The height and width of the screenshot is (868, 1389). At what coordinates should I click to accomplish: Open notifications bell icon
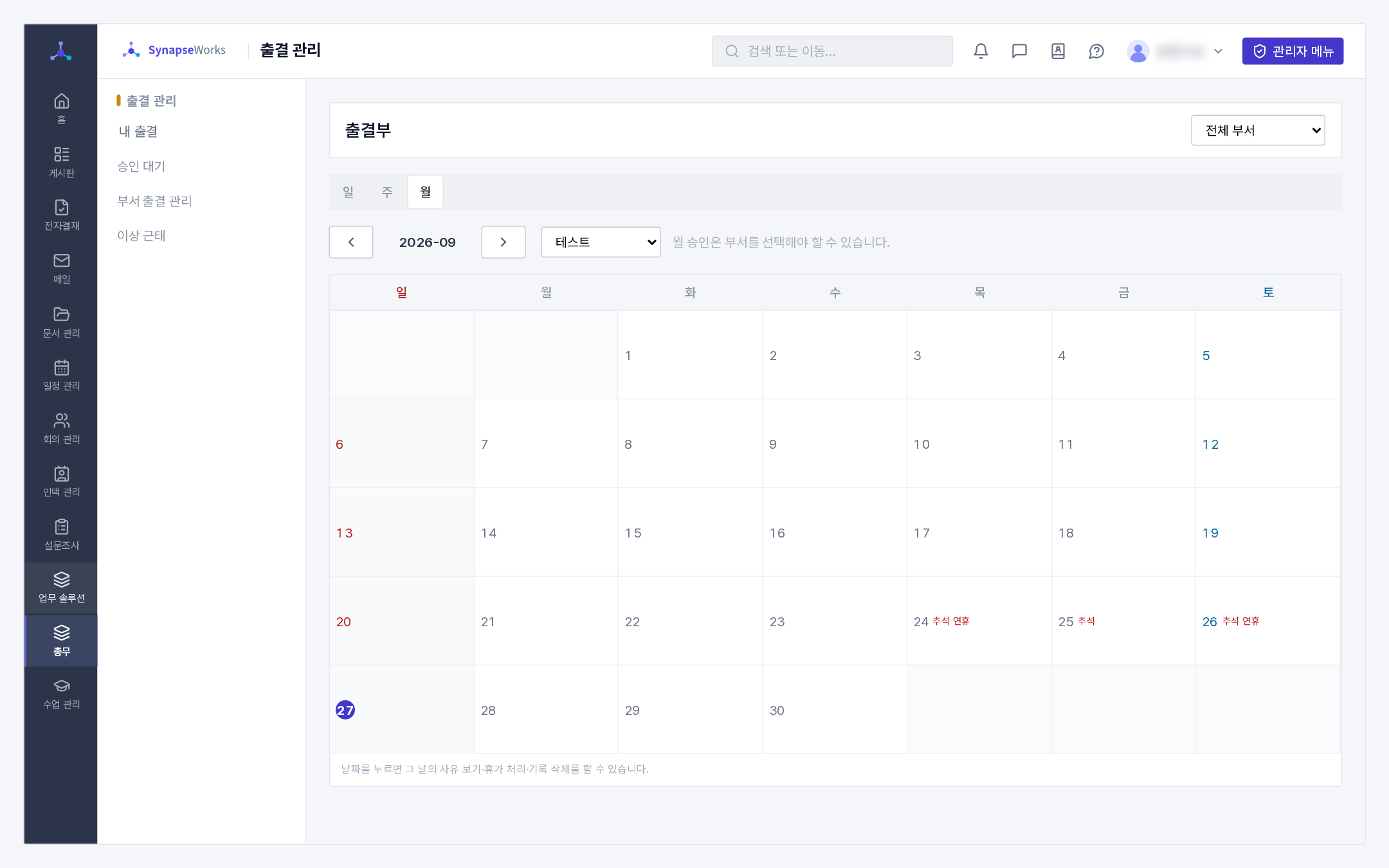tap(981, 51)
